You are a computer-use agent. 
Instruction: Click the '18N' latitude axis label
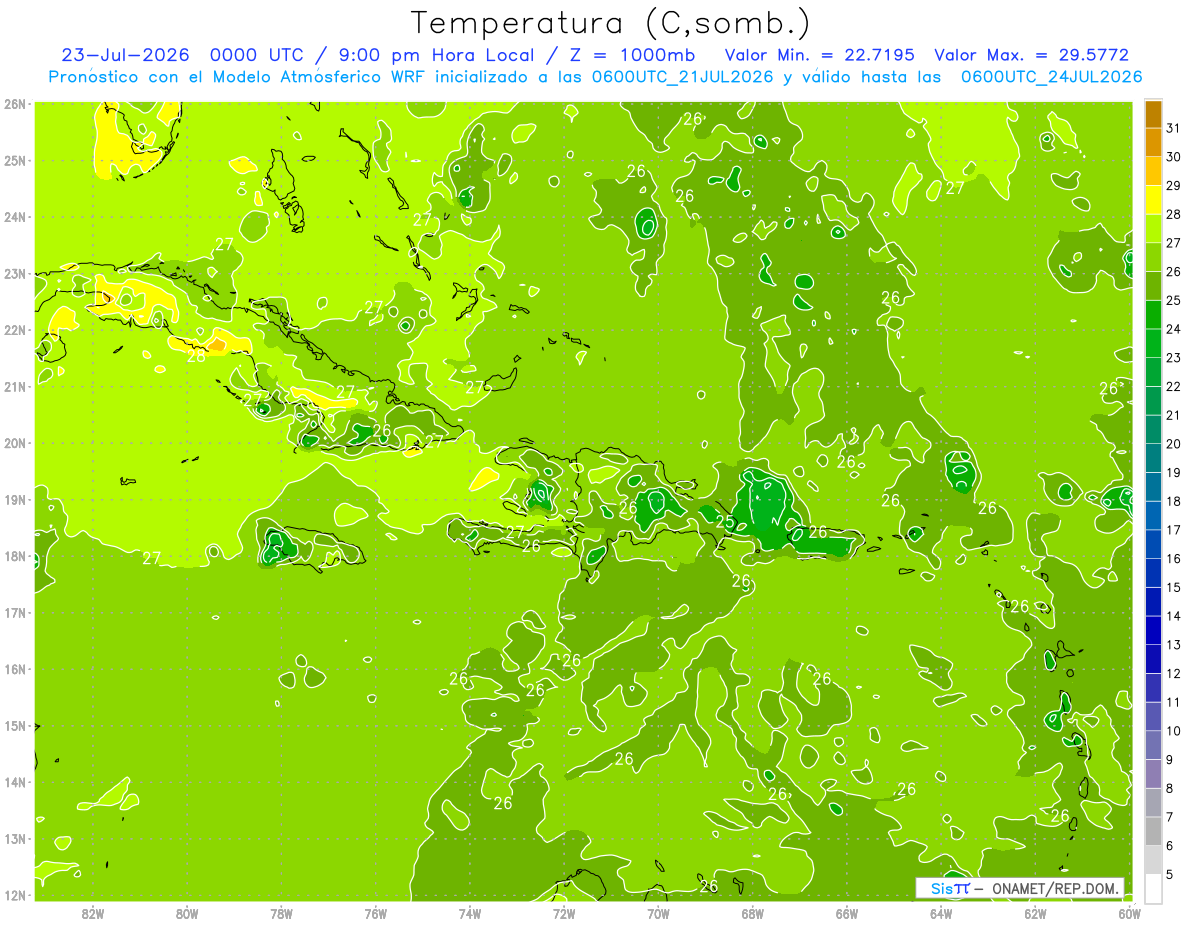coord(14,556)
